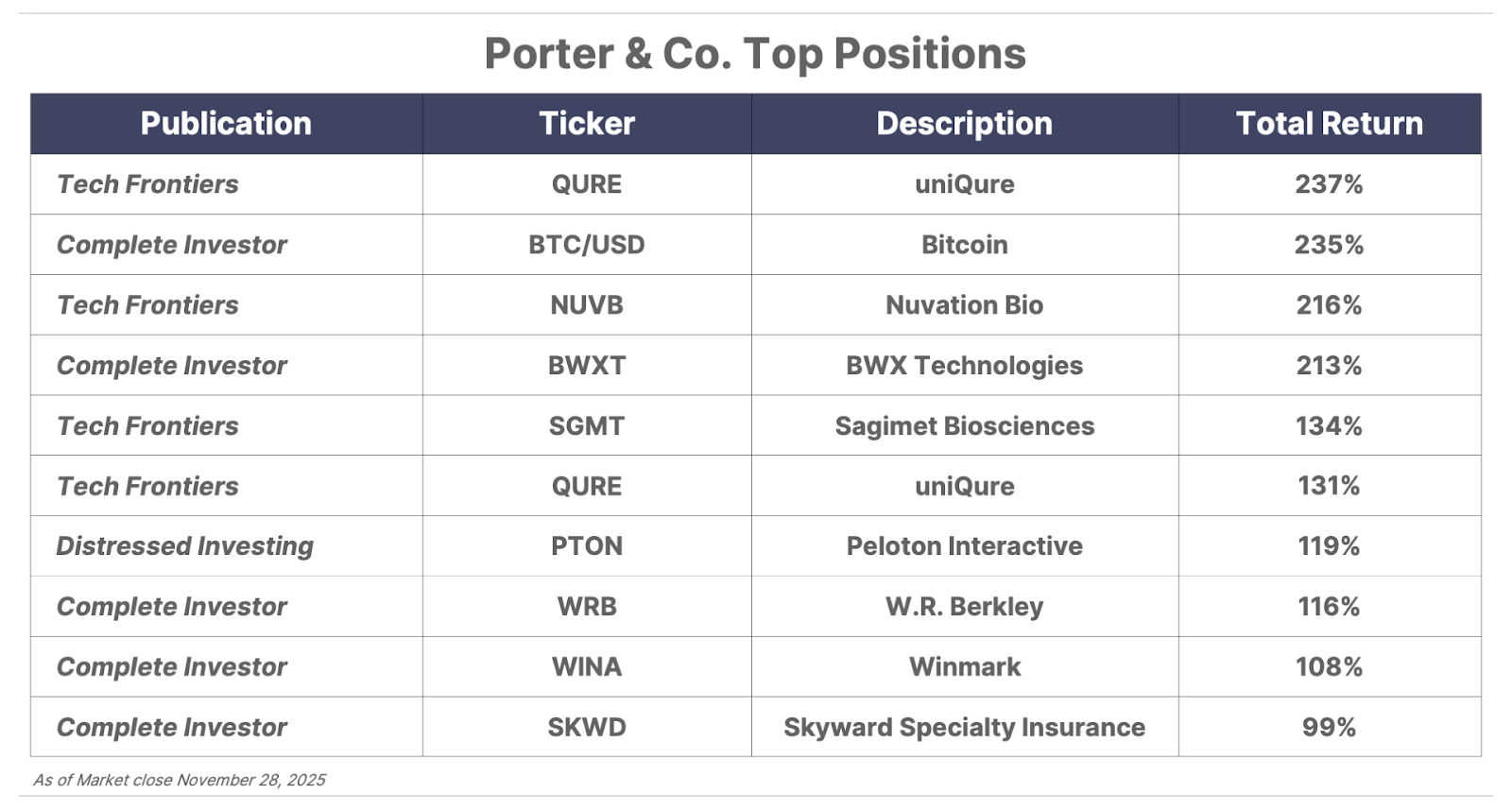The height and width of the screenshot is (811, 1512).
Task: Click the Publication column header
Action: [x=226, y=124]
